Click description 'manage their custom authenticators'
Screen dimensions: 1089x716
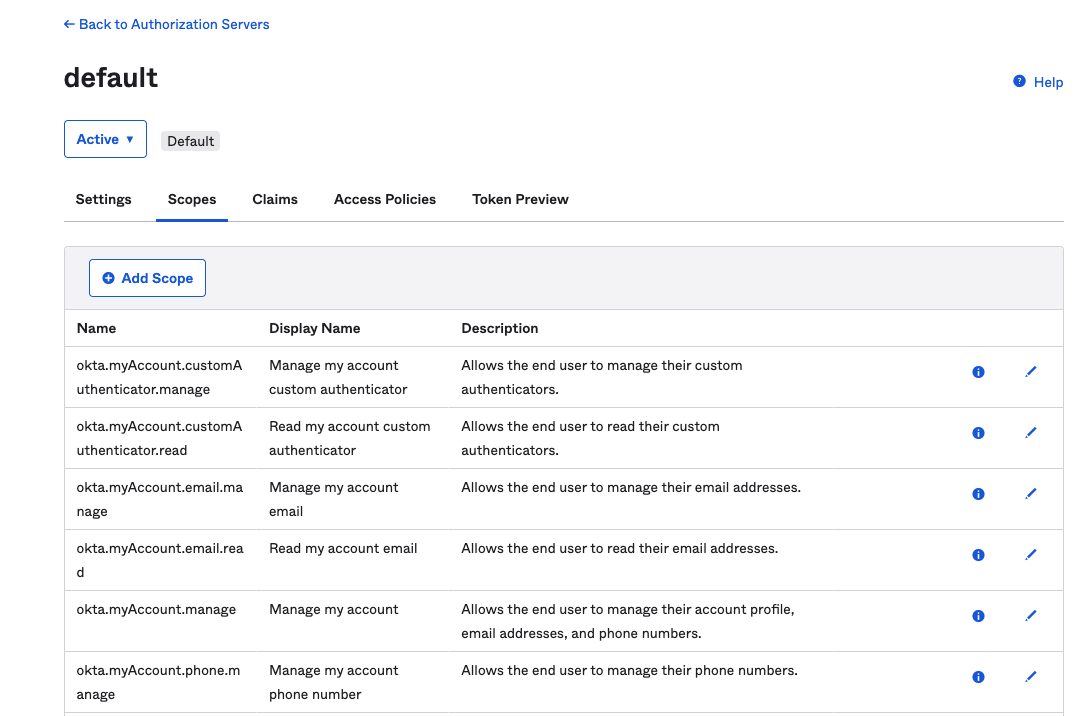[601, 377]
